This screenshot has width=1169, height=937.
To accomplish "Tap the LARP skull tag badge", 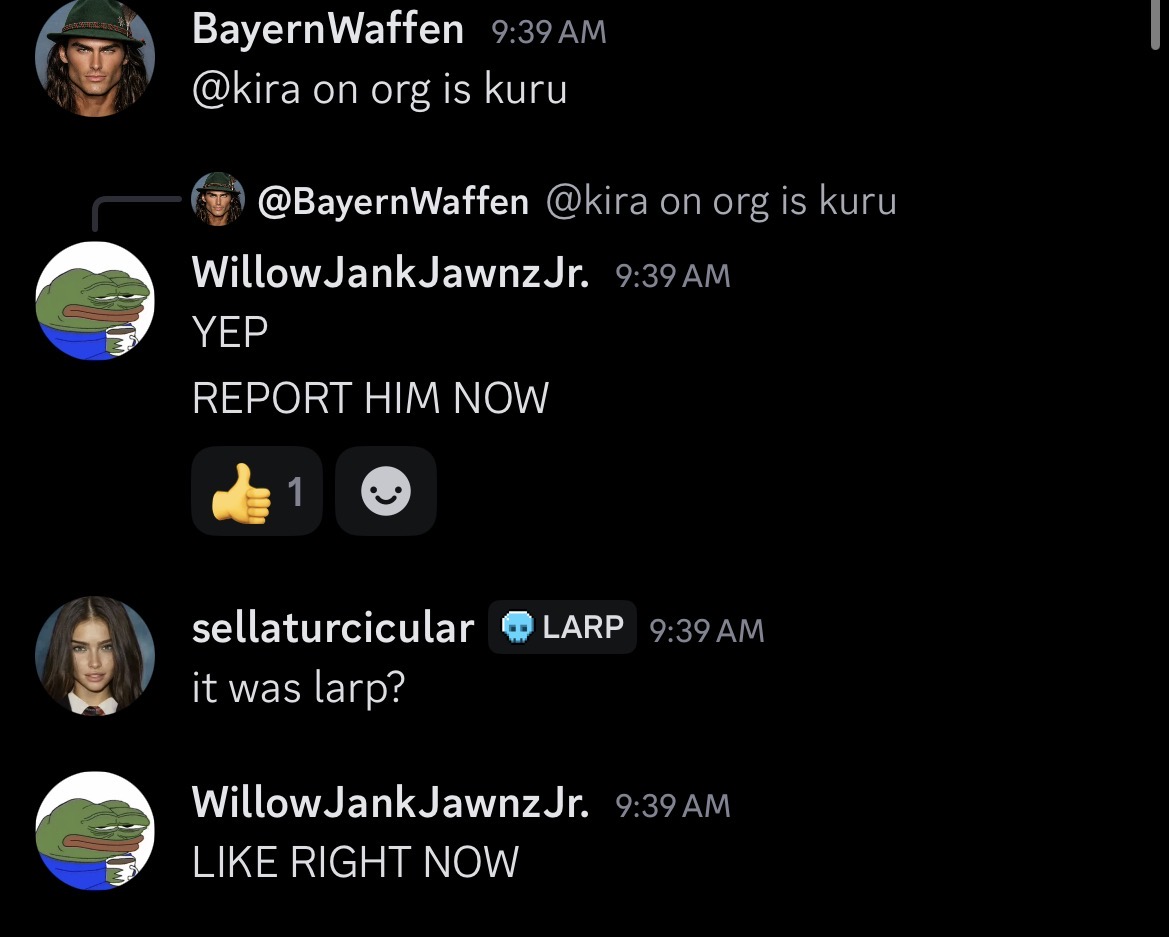I will (x=562, y=627).
